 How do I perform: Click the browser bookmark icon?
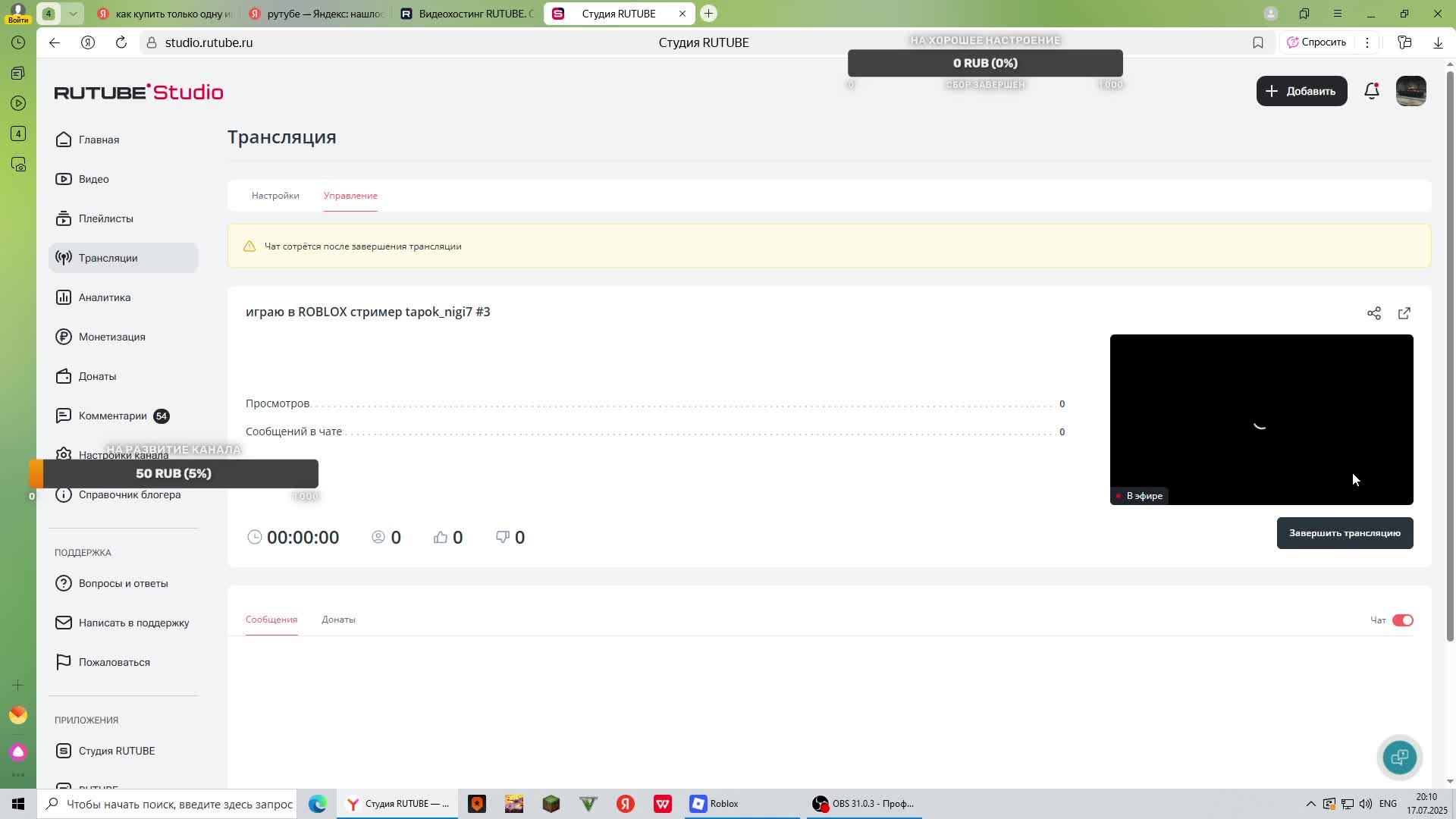point(1258,42)
